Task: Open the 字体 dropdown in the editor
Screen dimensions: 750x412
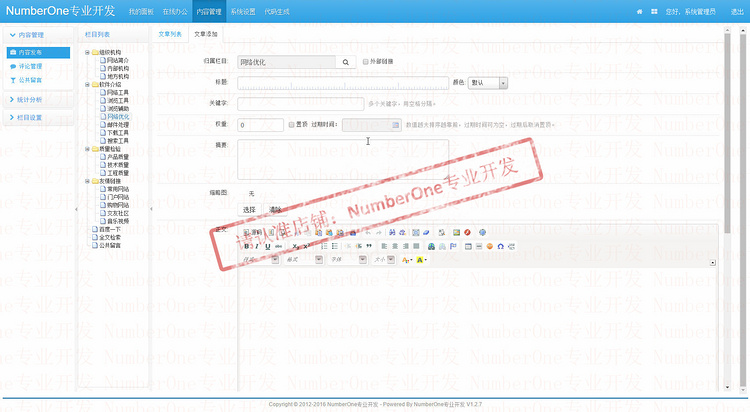Action: (349, 259)
